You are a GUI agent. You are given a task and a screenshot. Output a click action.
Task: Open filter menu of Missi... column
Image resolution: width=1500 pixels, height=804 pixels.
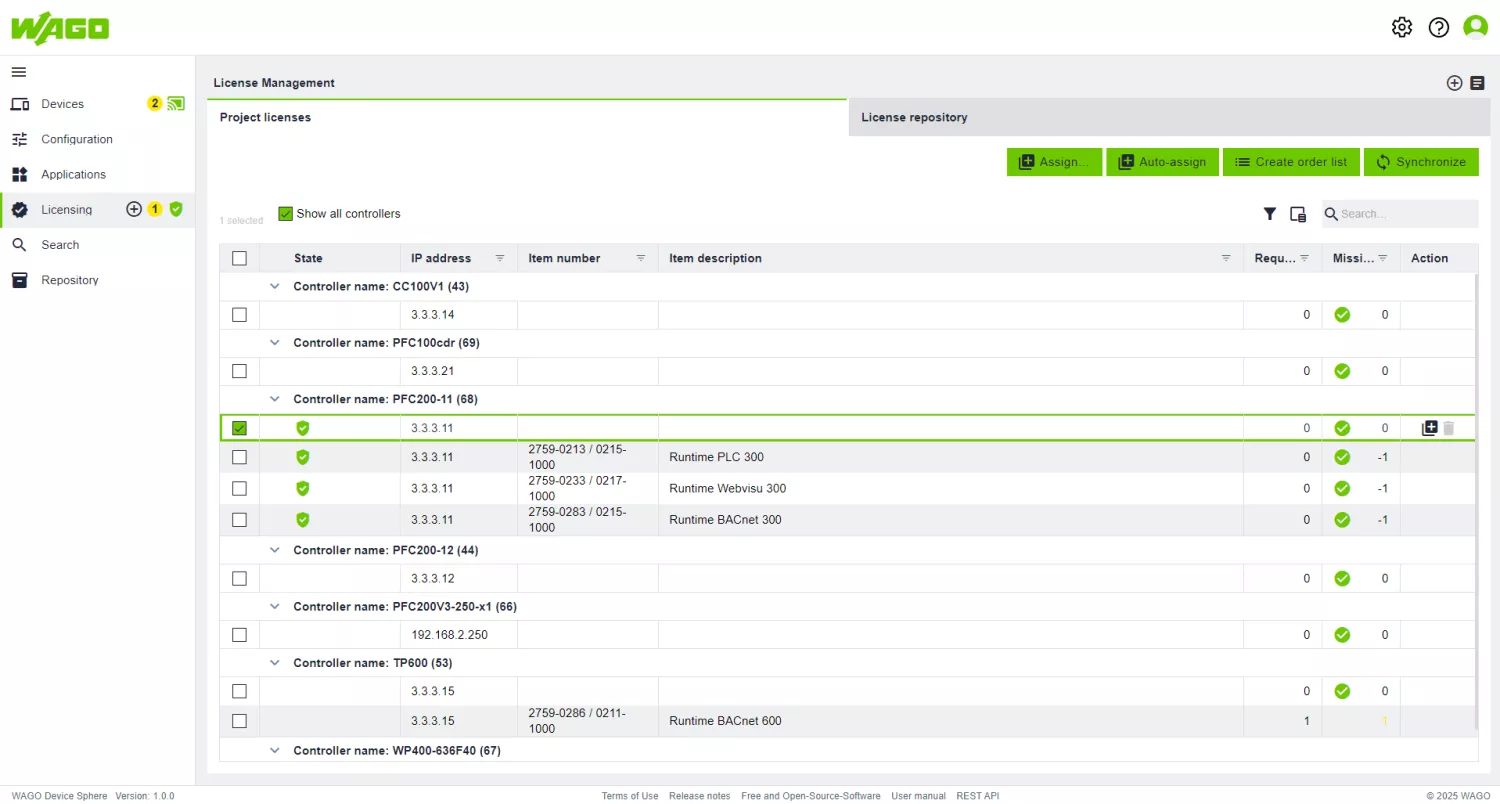click(1383, 258)
